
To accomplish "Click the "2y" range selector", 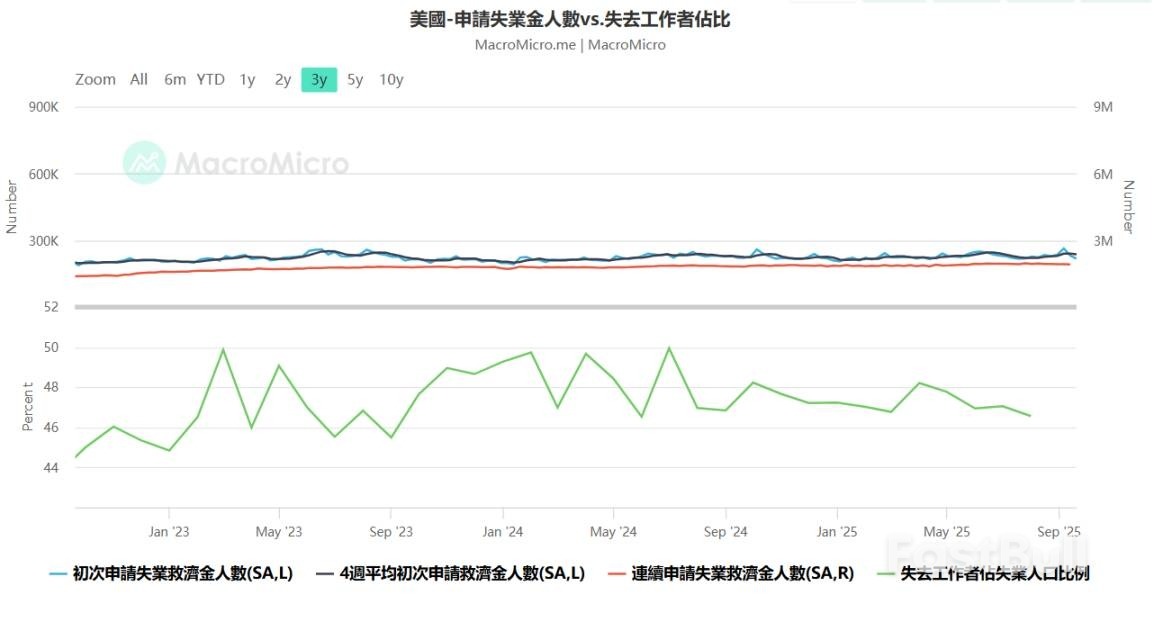I will [282, 79].
